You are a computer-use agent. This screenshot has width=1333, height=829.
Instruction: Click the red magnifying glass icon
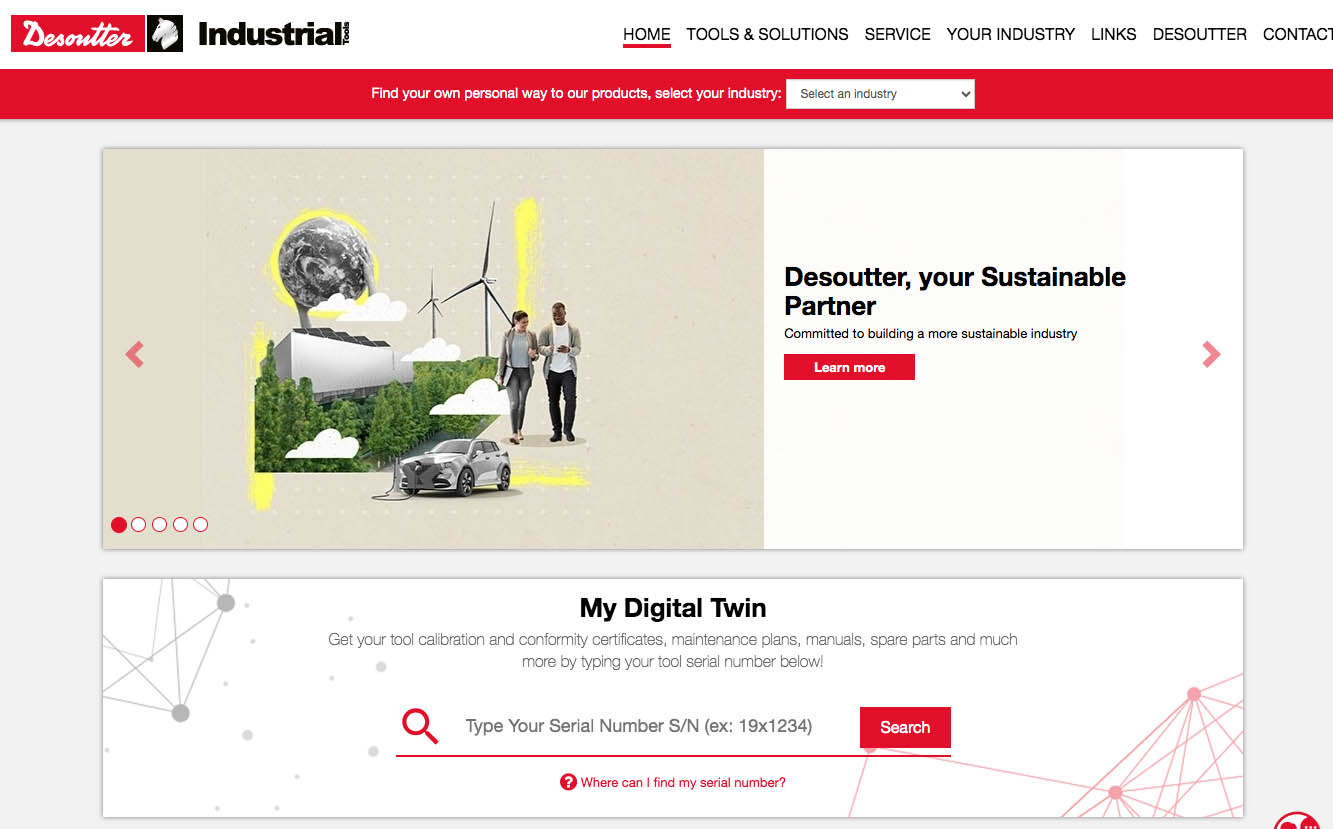point(420,726)
